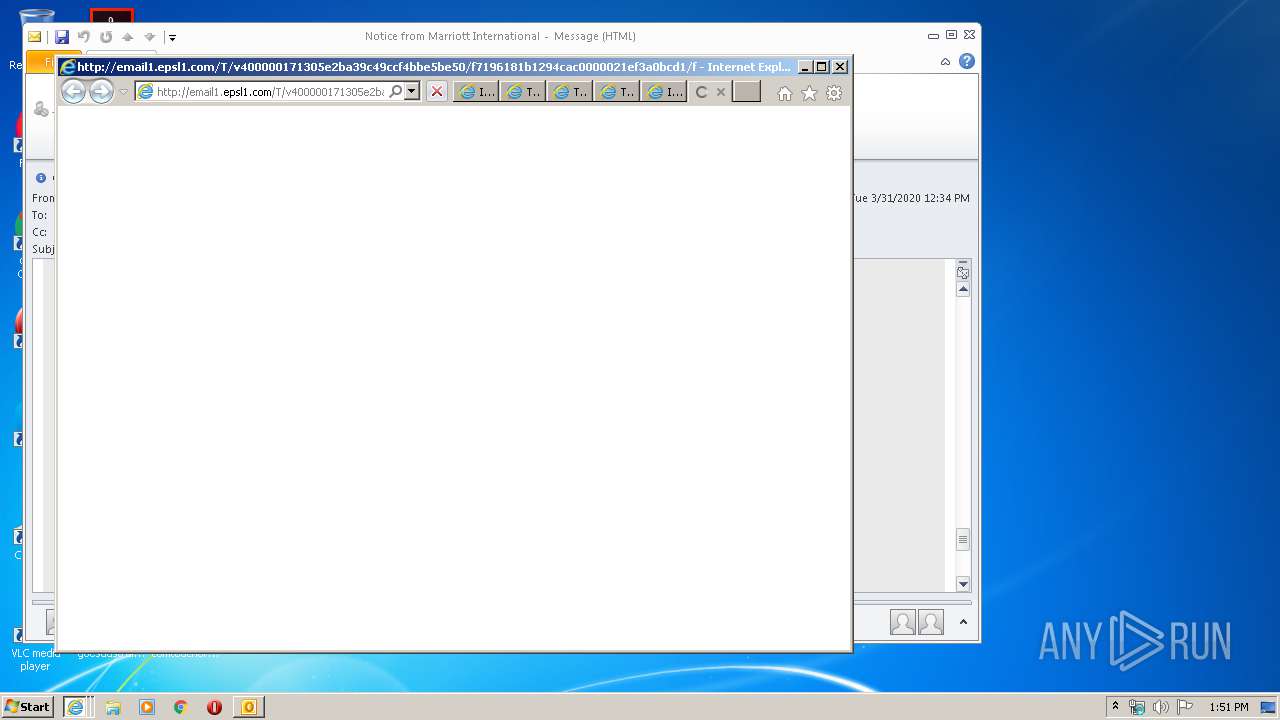Click the Outlook mail envelope icon
Screen dimensions: 1280x720
coord(35,37)
